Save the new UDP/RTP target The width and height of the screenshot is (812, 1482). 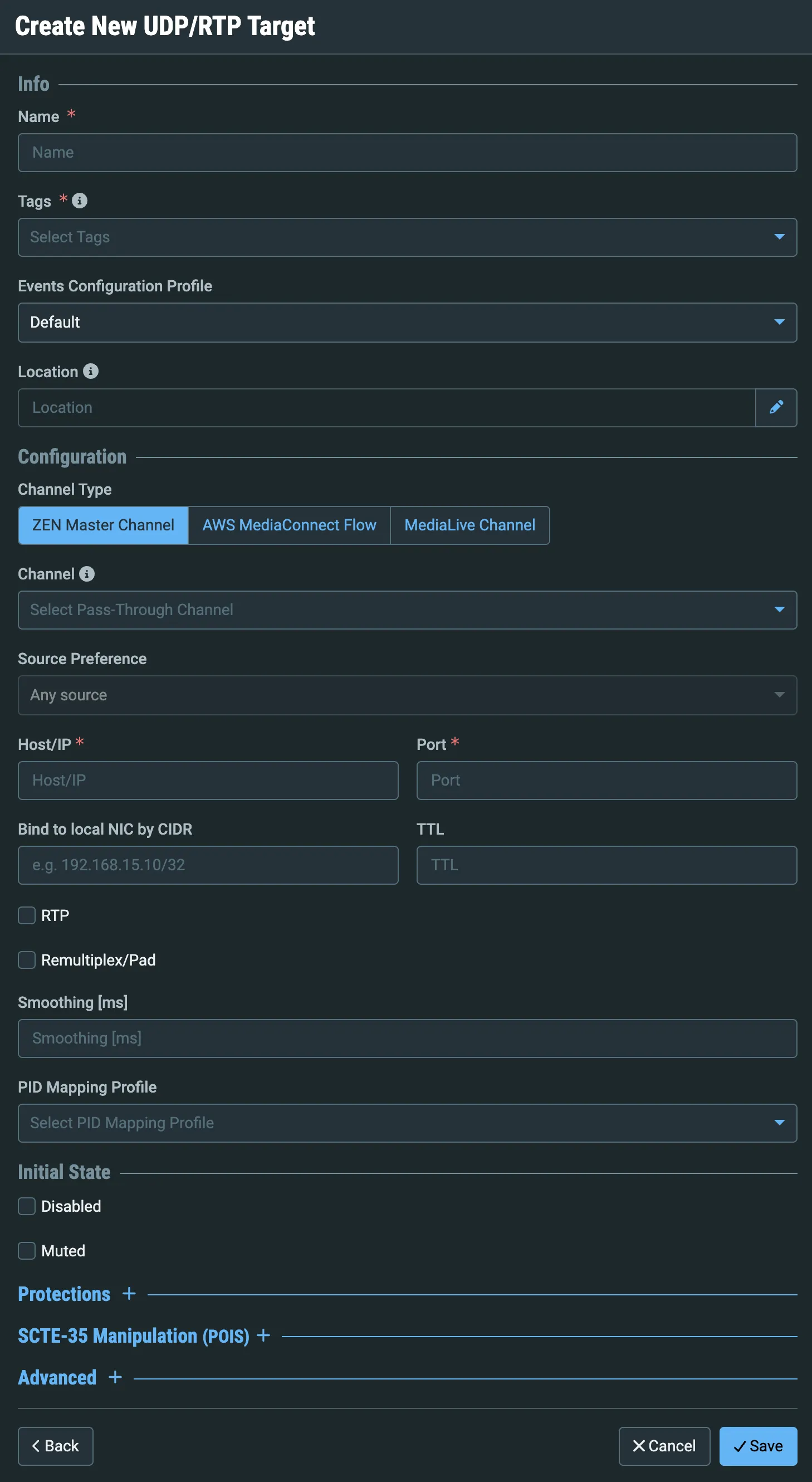pyautogui.click(x=758, y=1446)
